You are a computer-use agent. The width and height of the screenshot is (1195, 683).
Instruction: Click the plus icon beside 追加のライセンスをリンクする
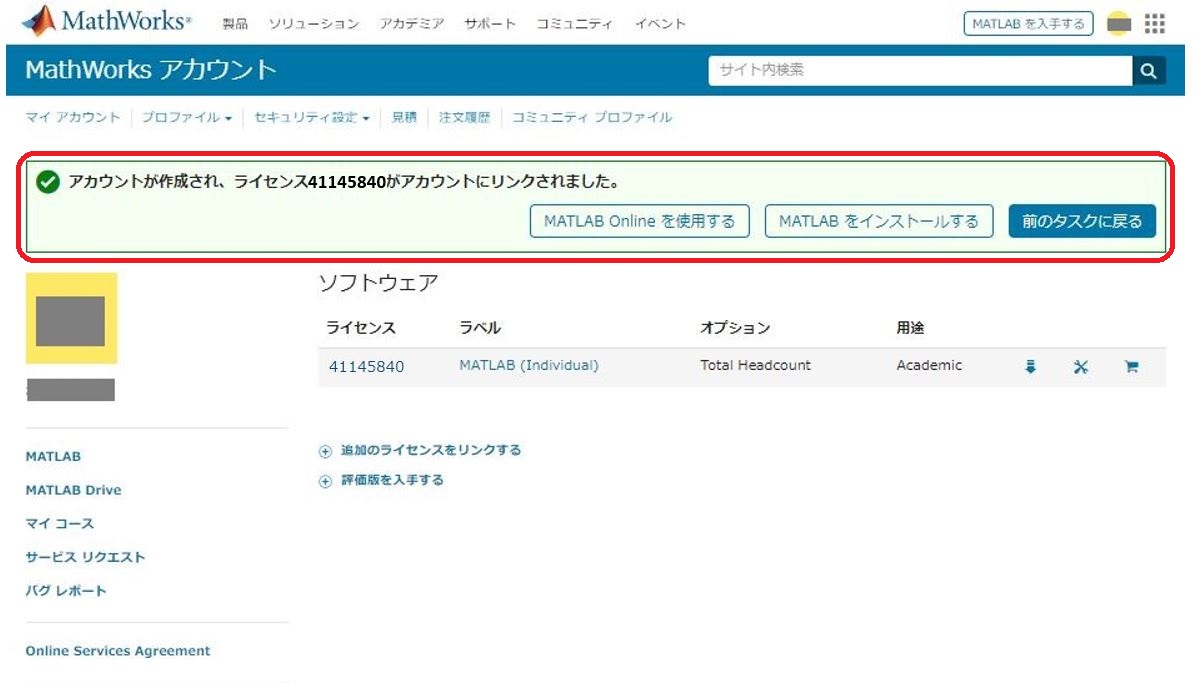click(325, 451)
